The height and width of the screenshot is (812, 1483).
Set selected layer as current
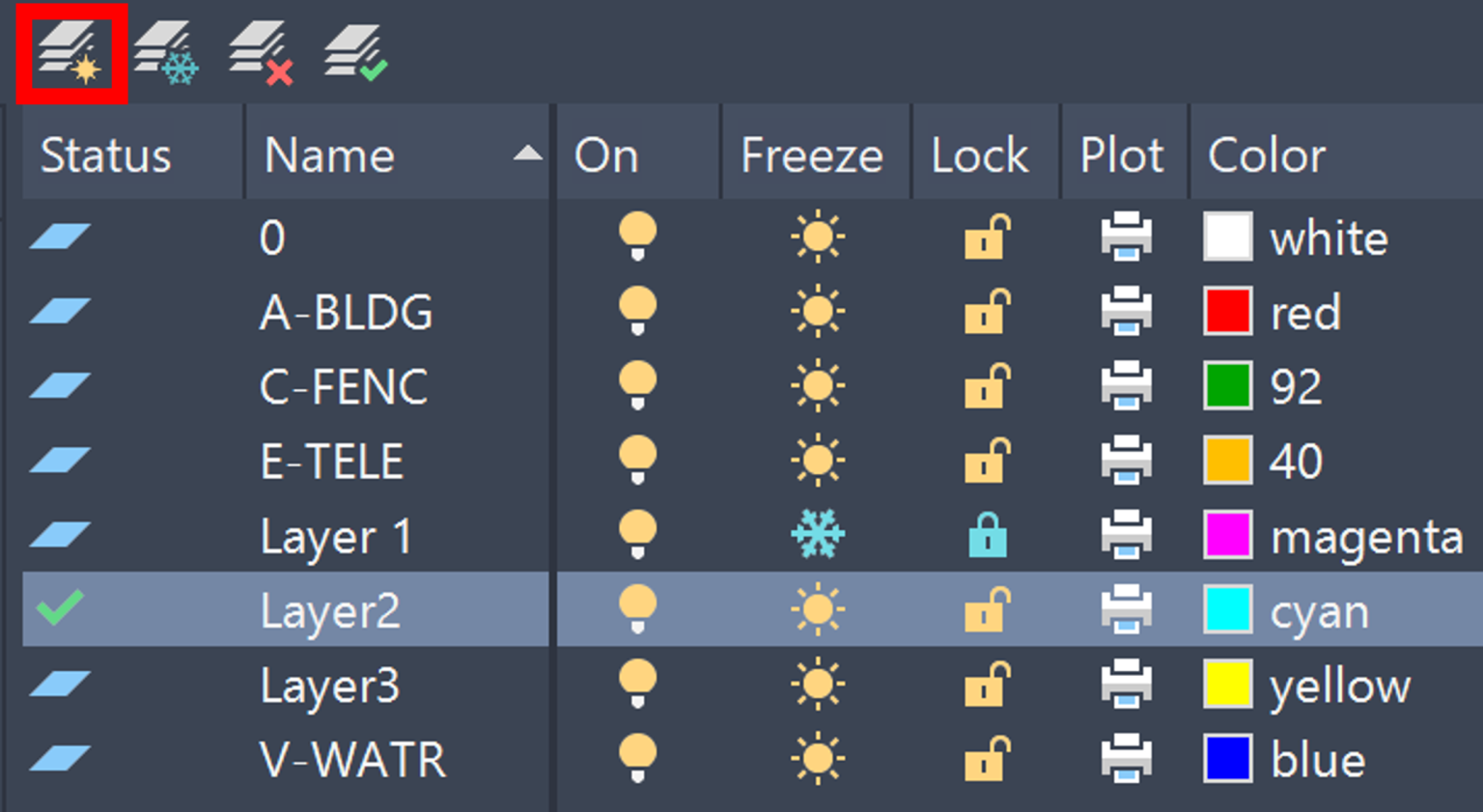pos(354,53)
